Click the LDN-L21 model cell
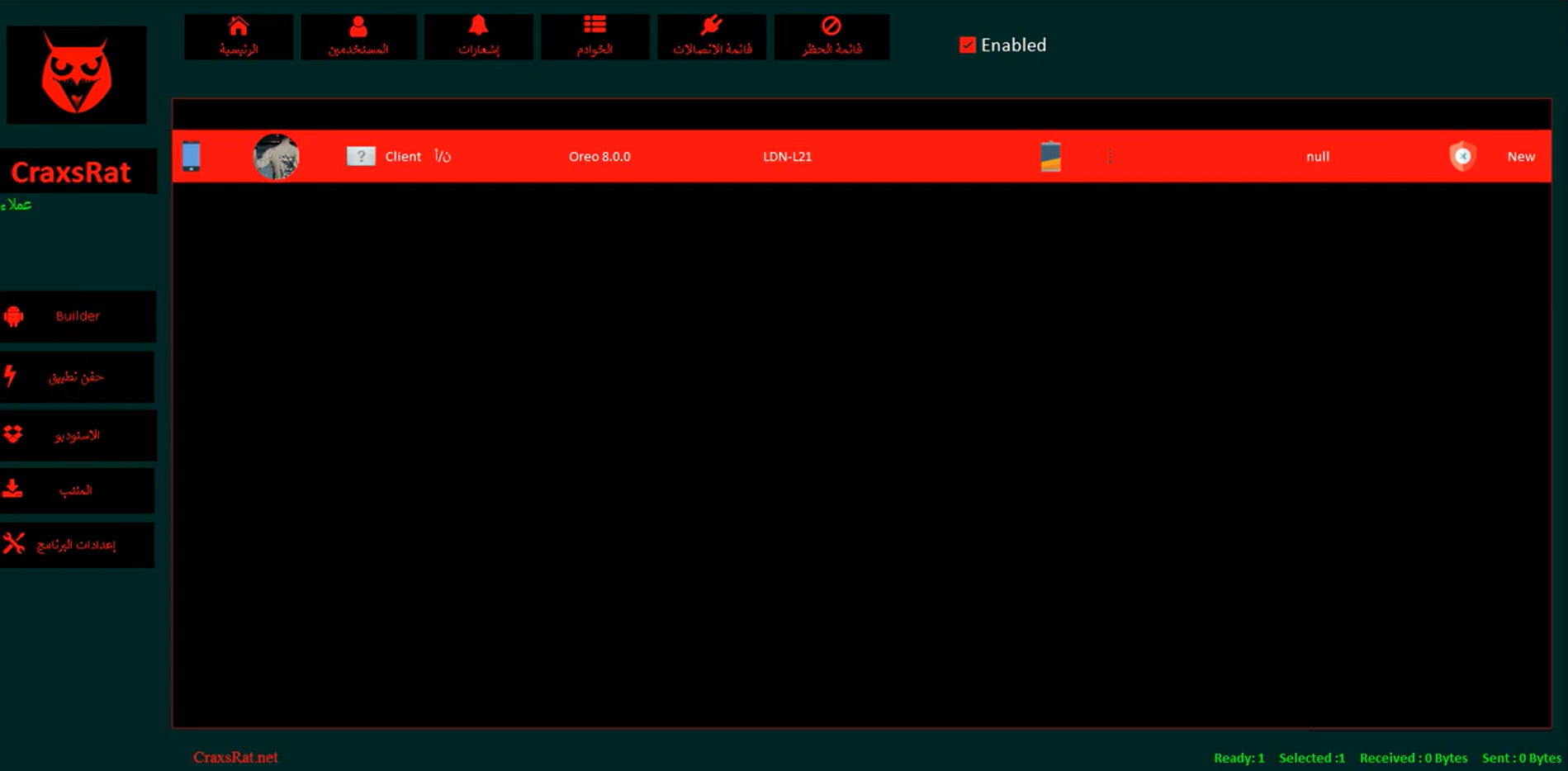This screenshot has height=771, width=1568. coord(787,156)
